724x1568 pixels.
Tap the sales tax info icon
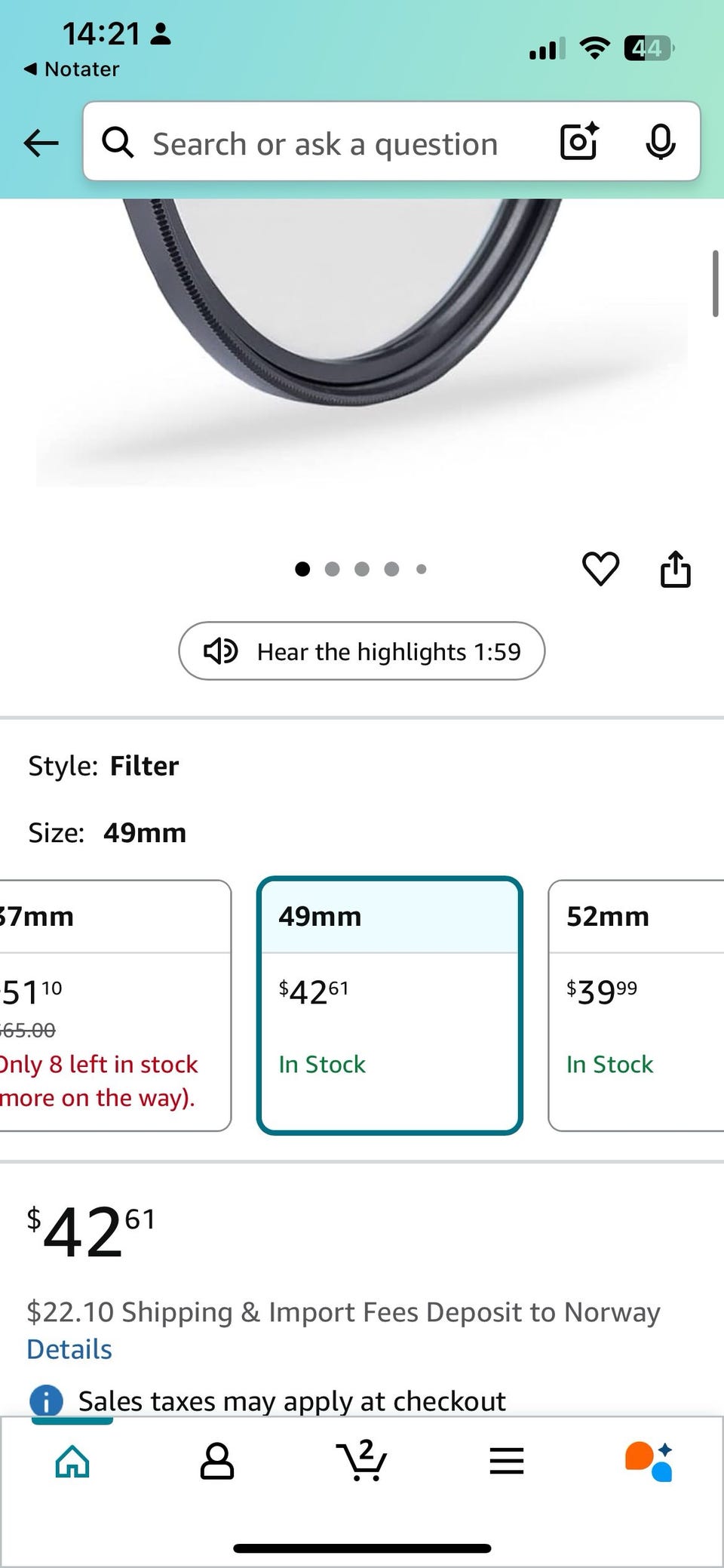[46, 1401]
